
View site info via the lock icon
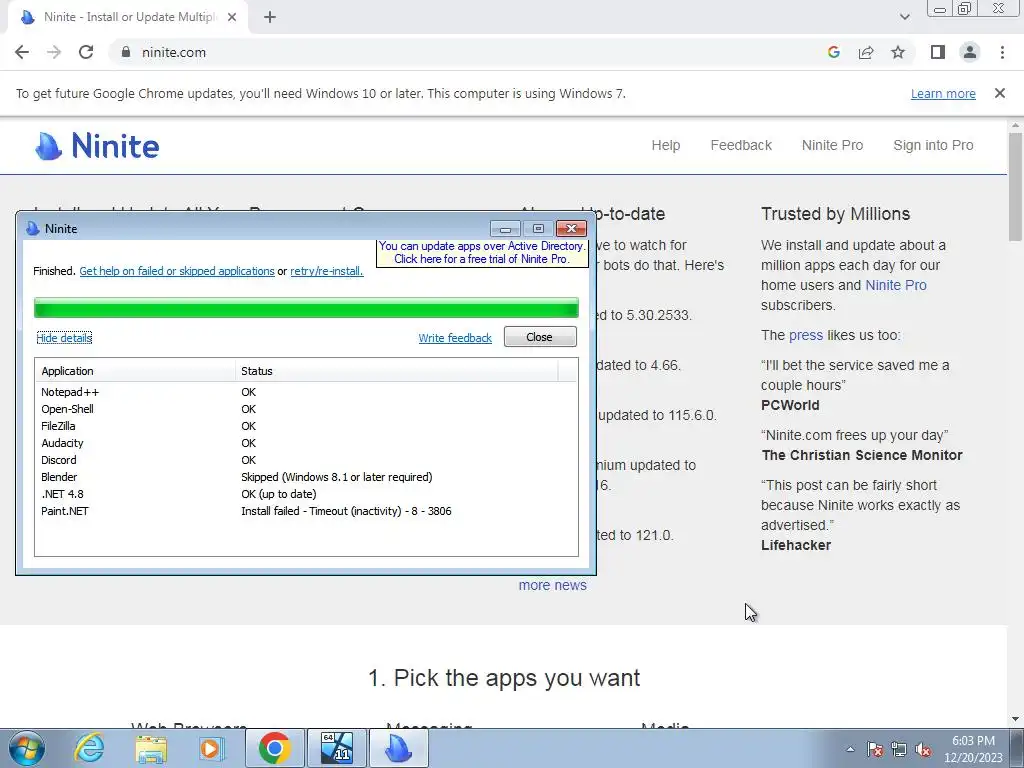[x=126, y=52]
